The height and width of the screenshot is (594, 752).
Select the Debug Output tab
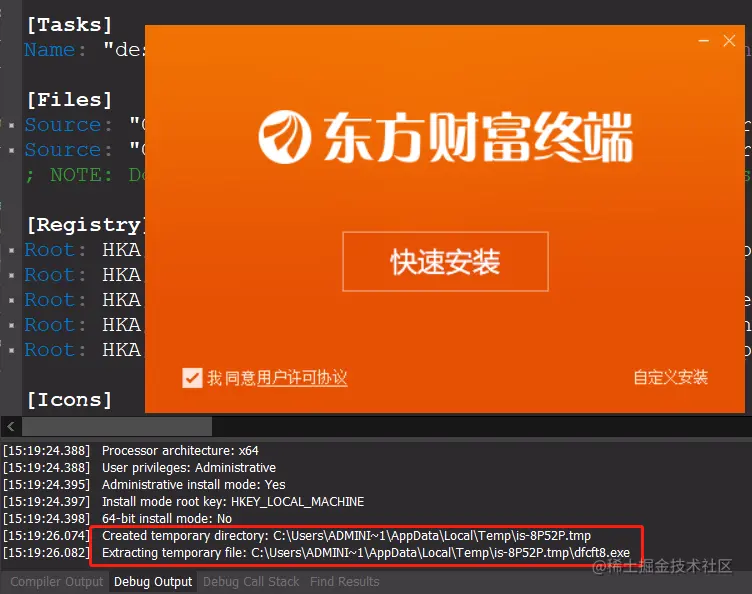[x=153, y=582]
